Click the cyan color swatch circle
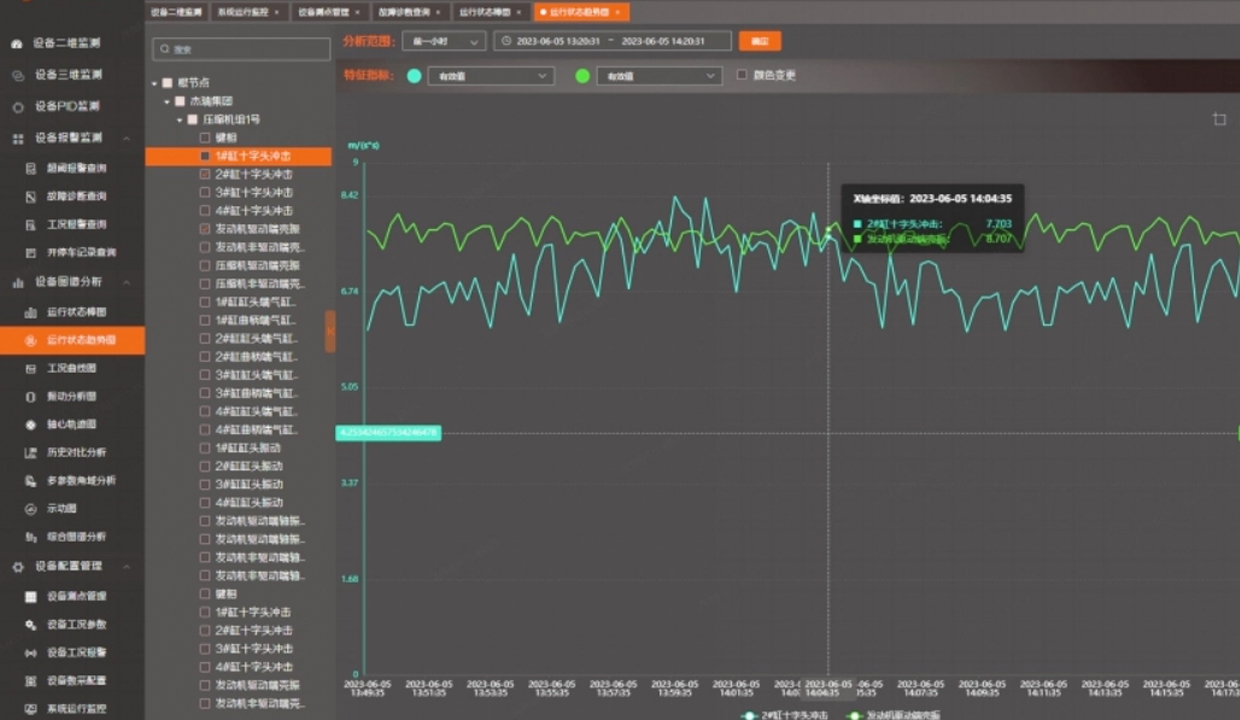 point(414,76)
